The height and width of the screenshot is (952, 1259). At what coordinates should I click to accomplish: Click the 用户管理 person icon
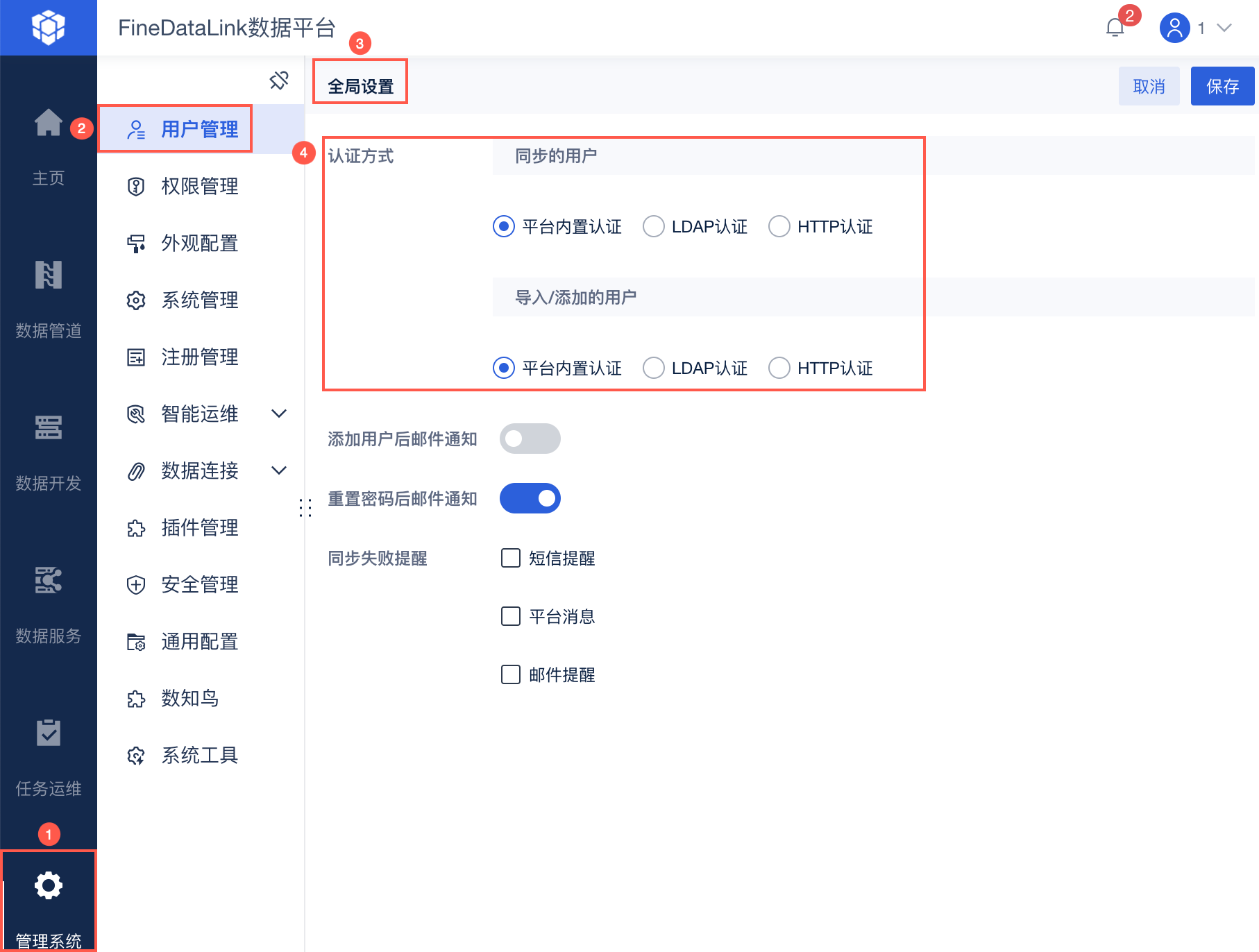[x=136, y=130]
